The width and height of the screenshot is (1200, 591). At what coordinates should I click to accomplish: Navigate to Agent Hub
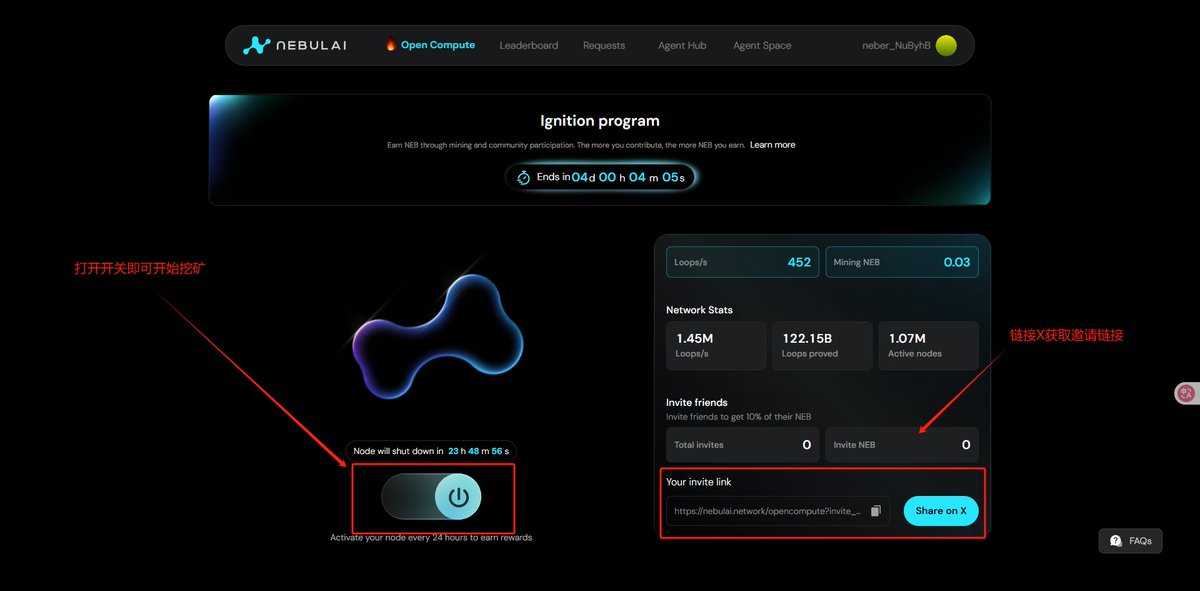[x=682, y=45]
